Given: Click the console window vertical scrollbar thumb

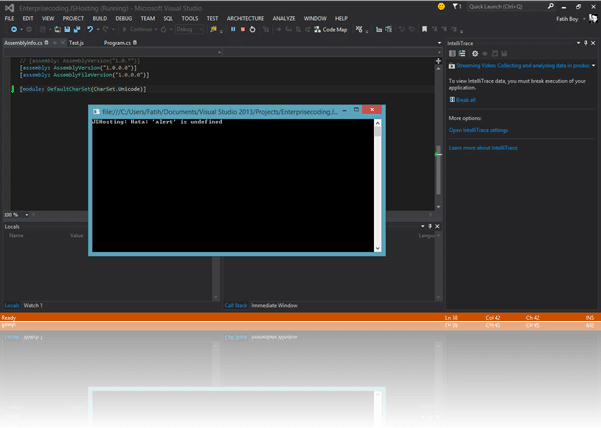Looking at the screenshot, I should 378,131.
